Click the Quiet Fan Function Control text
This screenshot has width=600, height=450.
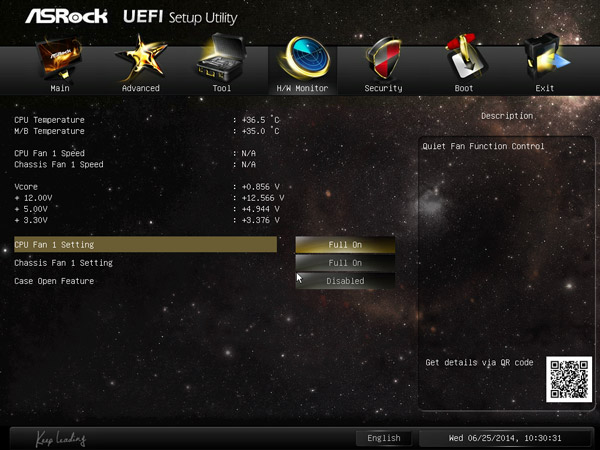tap(483, 146)
